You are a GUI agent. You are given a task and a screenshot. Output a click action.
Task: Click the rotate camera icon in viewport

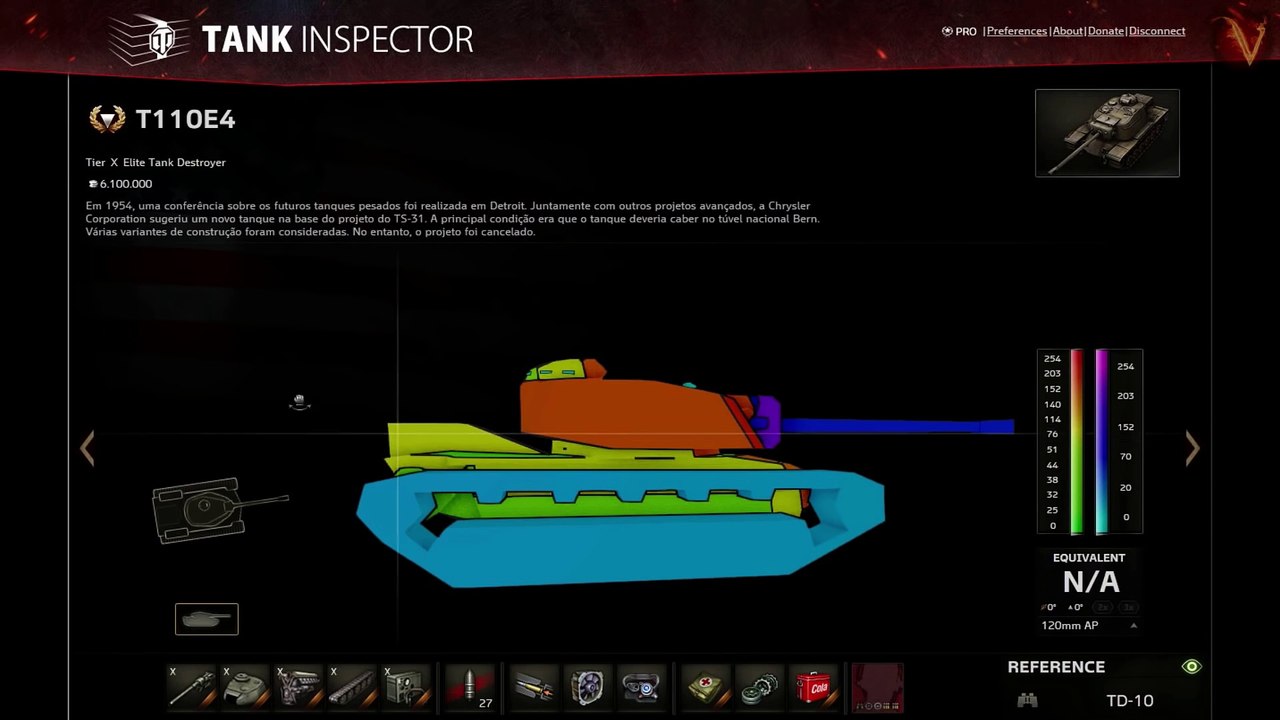click(x=299, y=402)
